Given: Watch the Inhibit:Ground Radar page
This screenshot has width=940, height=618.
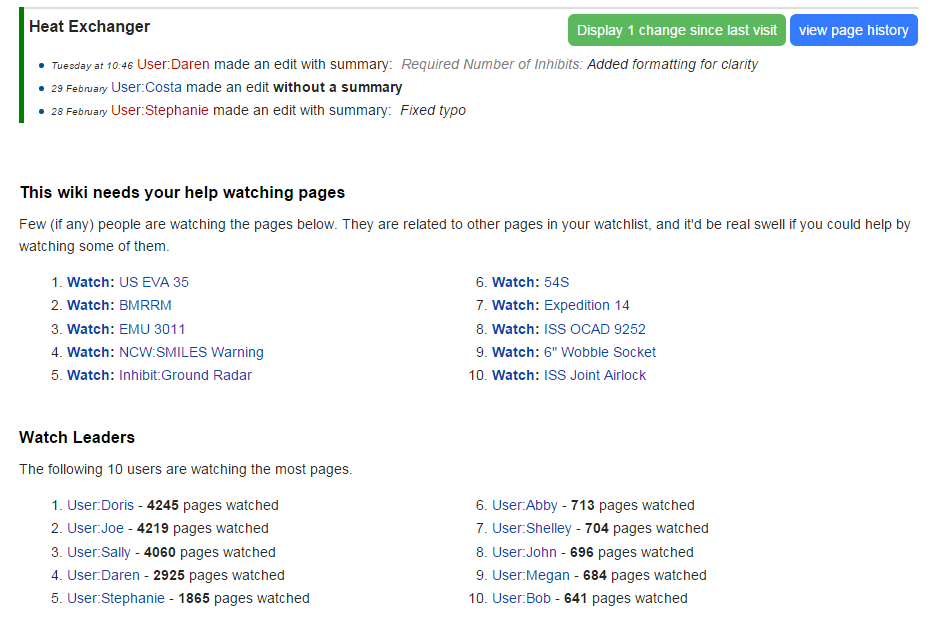Looking at the screenshot, I should [x=91, y=375].
